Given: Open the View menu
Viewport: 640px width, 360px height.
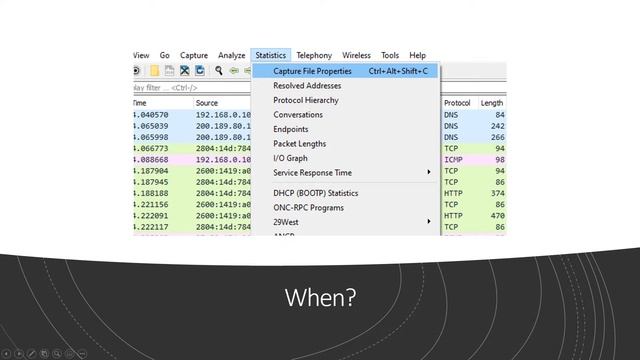Looking at the screenshot, I should (x=141, y=55).
